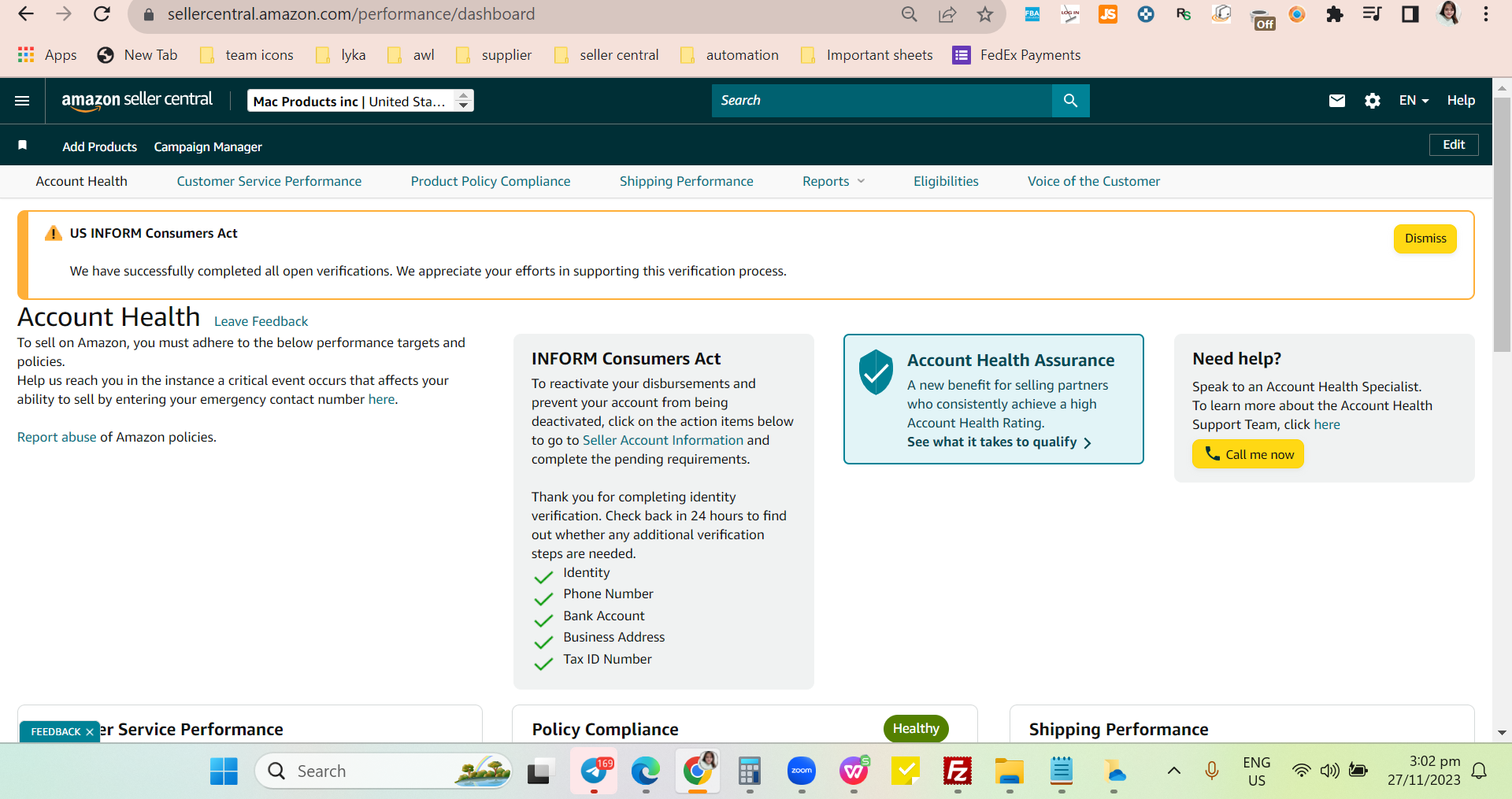The height and width of the screenshot is (799, 1512).
Task: Expand the Reports dropdown menu
Action: click(833, 181)
